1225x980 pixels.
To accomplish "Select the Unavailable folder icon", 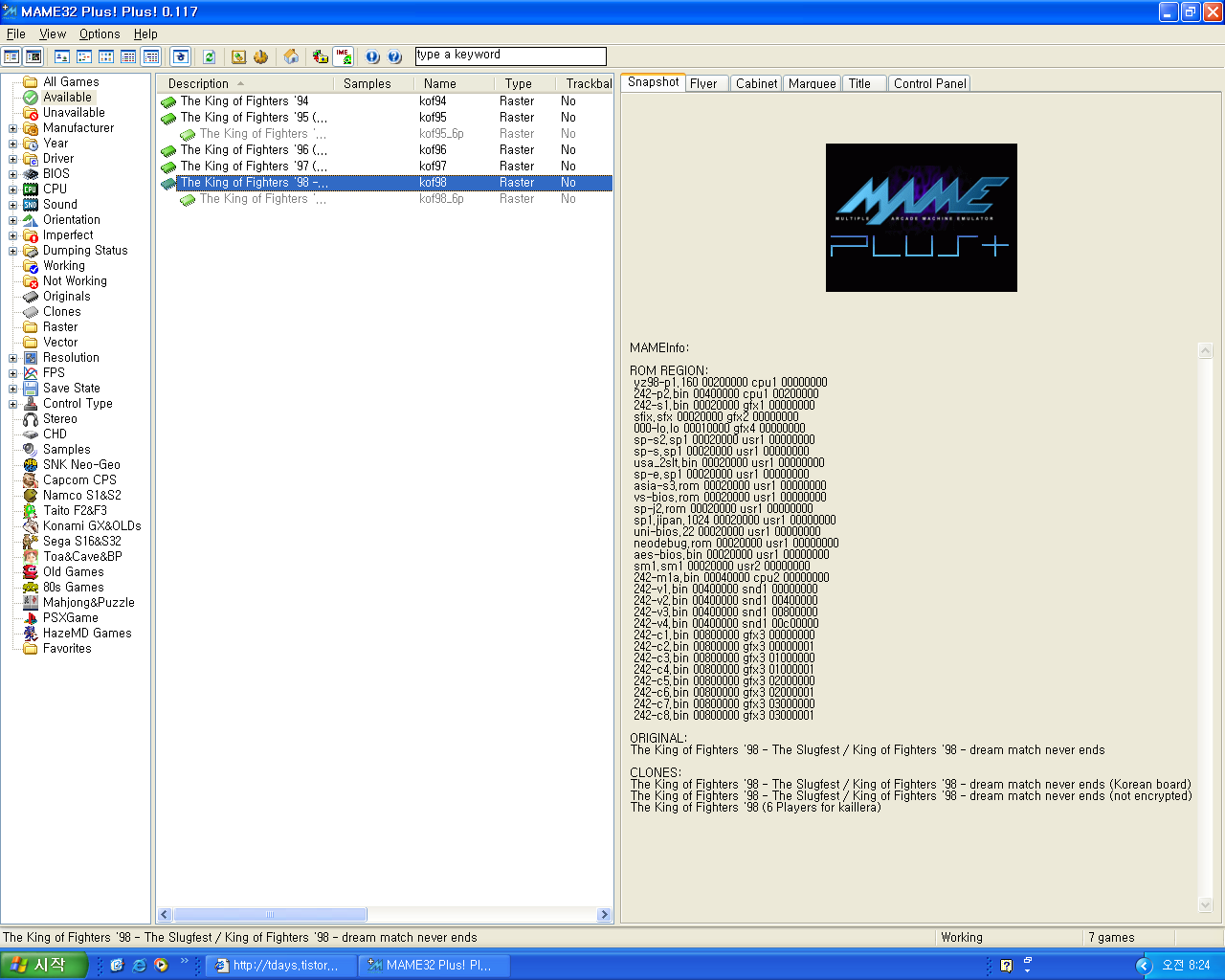I will pyautogui.click(x=31, y=113).
